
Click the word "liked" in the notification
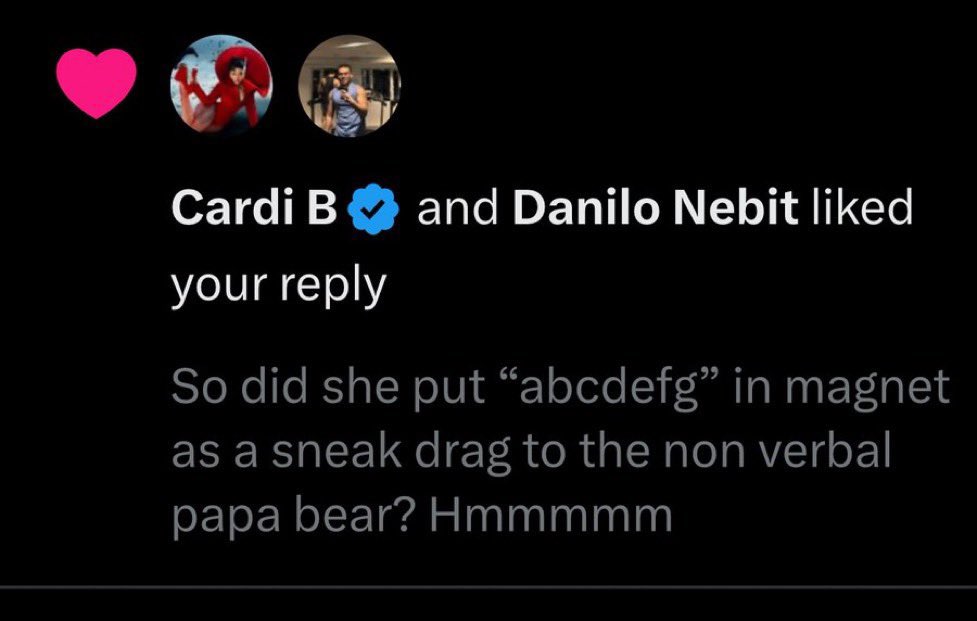(x=862, y=207)
